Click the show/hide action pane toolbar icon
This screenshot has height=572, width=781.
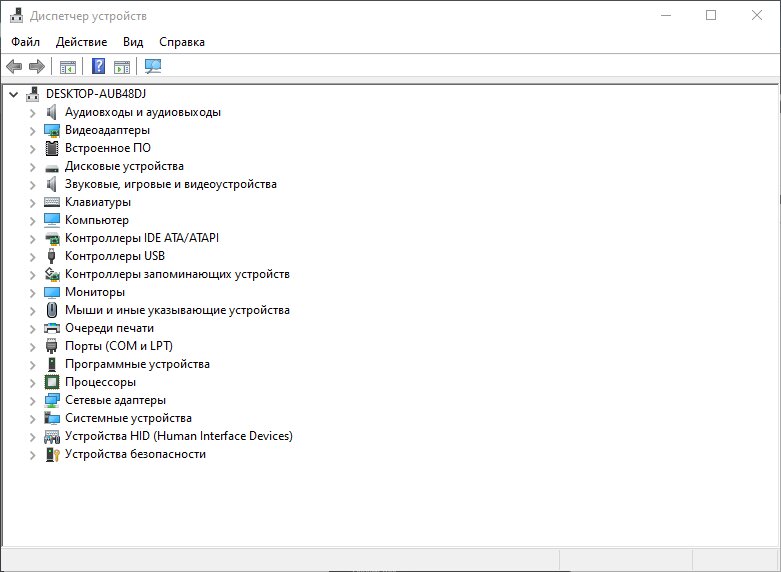pos(122,67)
